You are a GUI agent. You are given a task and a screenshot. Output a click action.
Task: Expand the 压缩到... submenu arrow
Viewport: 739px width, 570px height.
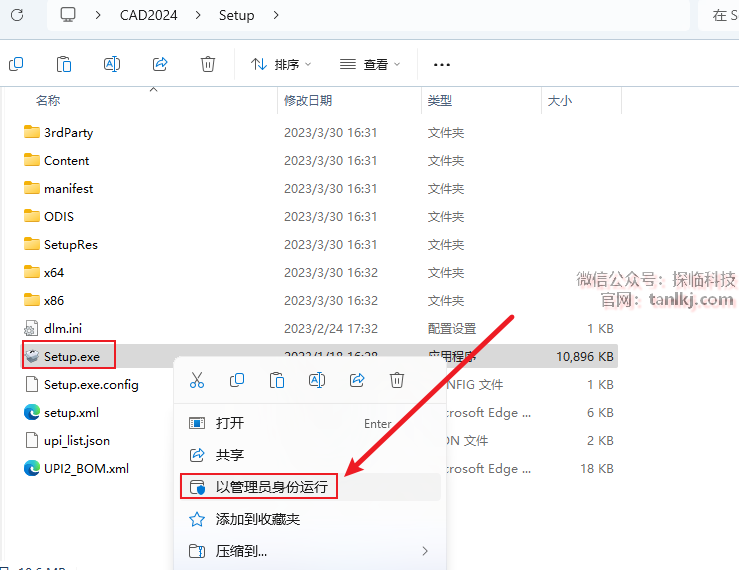pos(425,551)
